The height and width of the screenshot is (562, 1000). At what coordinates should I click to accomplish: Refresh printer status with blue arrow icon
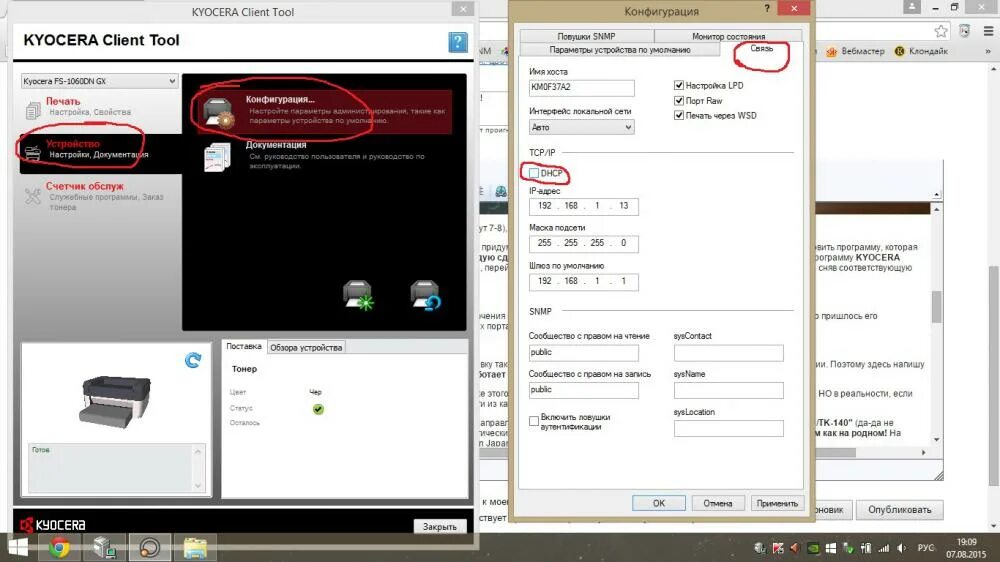[193, 360]
